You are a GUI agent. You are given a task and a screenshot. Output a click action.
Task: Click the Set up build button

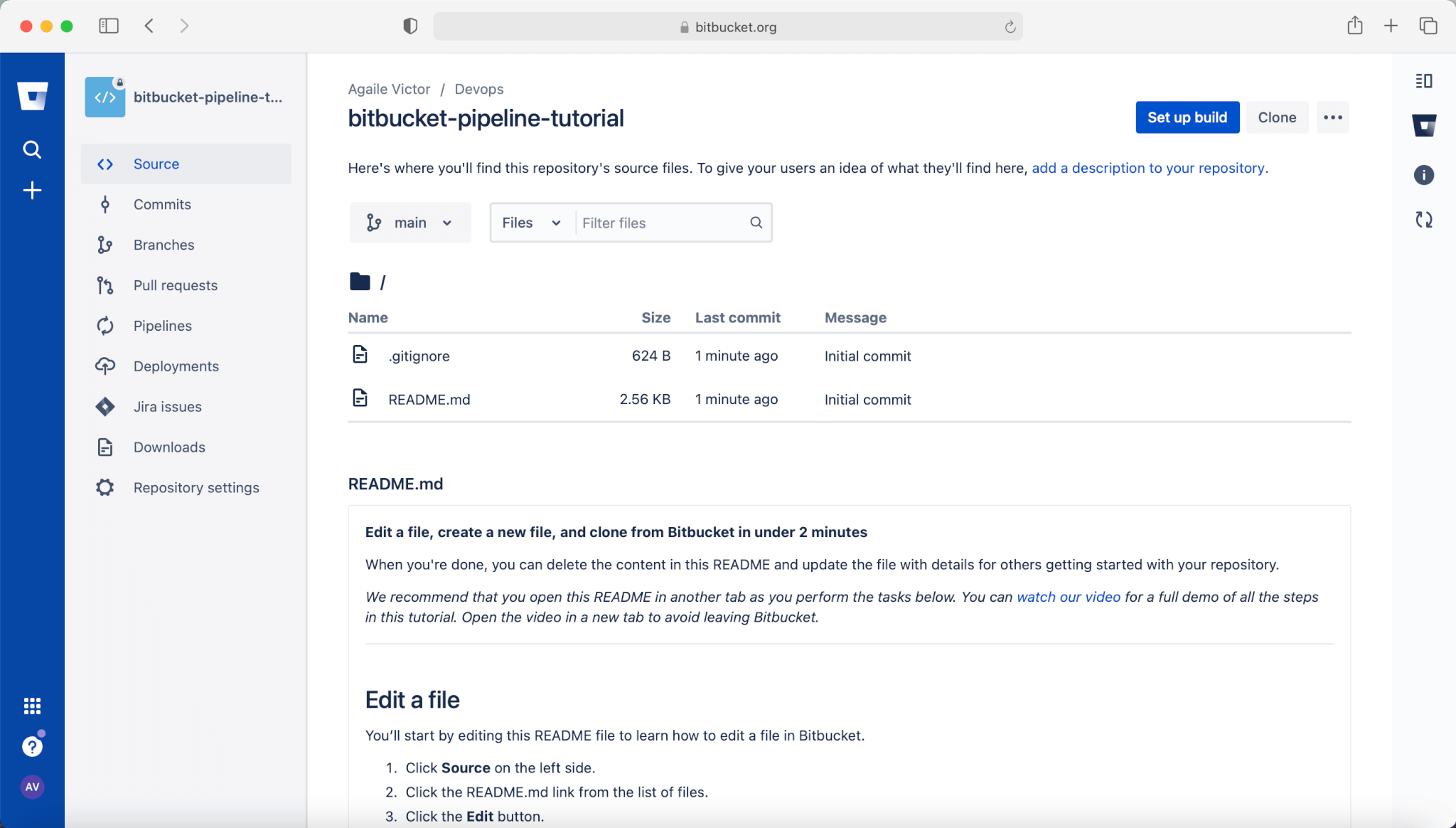[1187, 117]
